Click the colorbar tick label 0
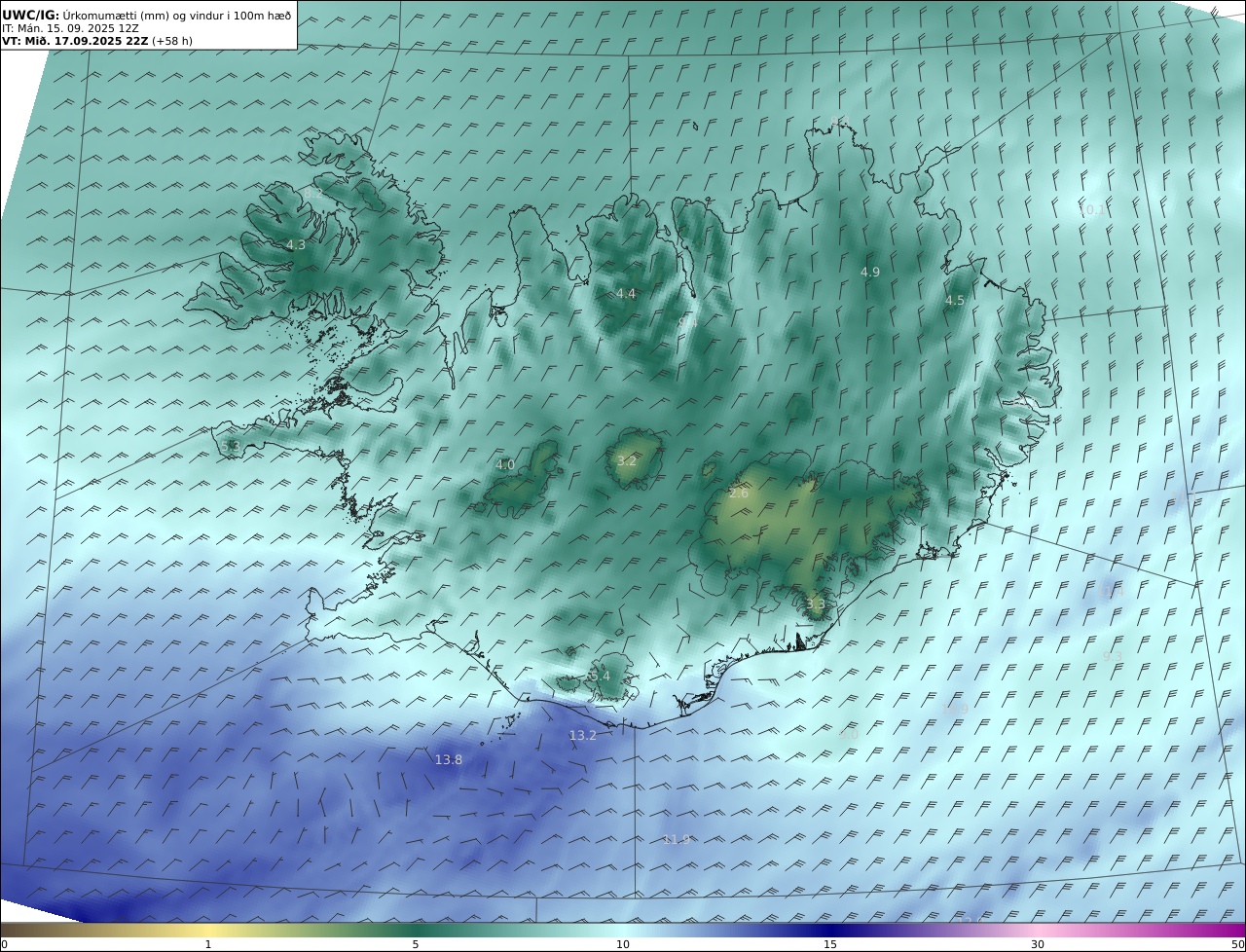The height and width of the screenshot is (952, 1246). pos(4,944)
